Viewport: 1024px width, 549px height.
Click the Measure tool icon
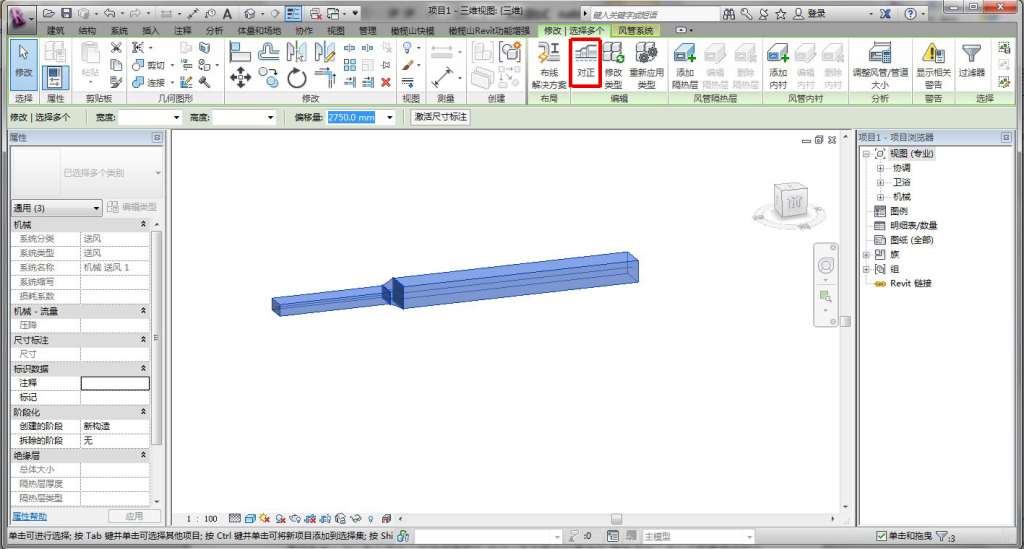(x=443, y=78)
